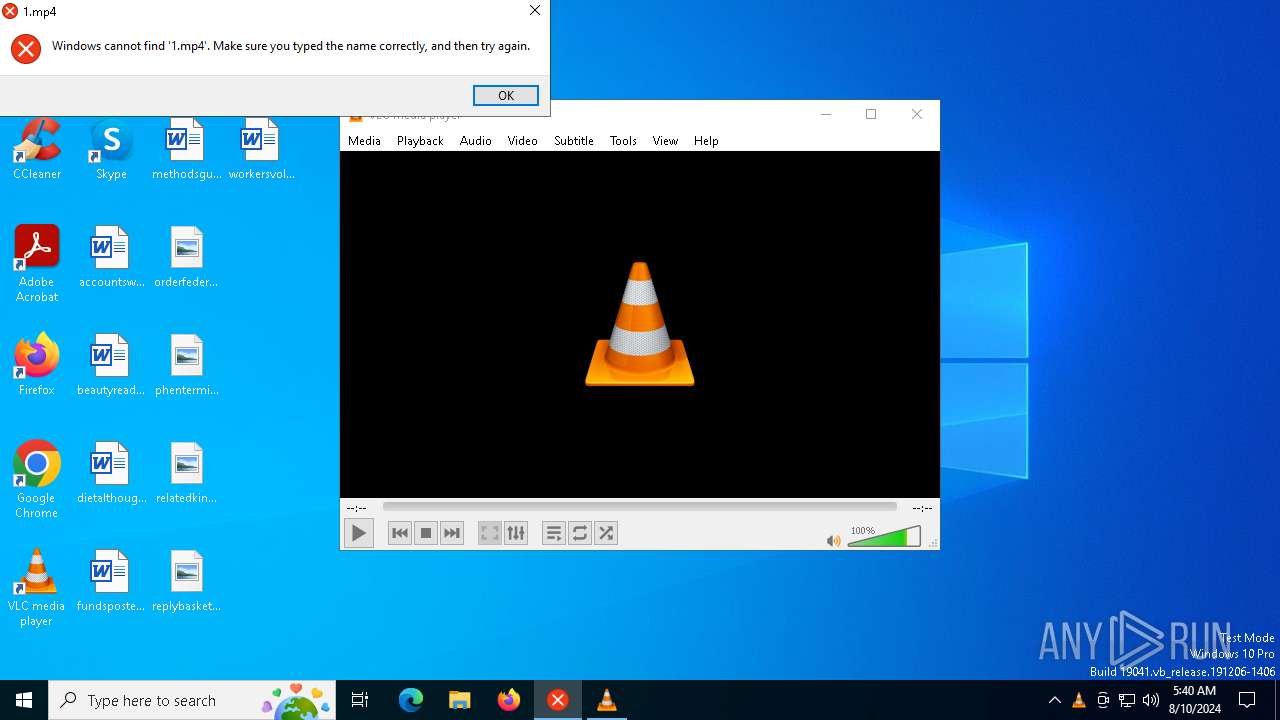Close the 1.mp4 error dialog

pos(535,11)
